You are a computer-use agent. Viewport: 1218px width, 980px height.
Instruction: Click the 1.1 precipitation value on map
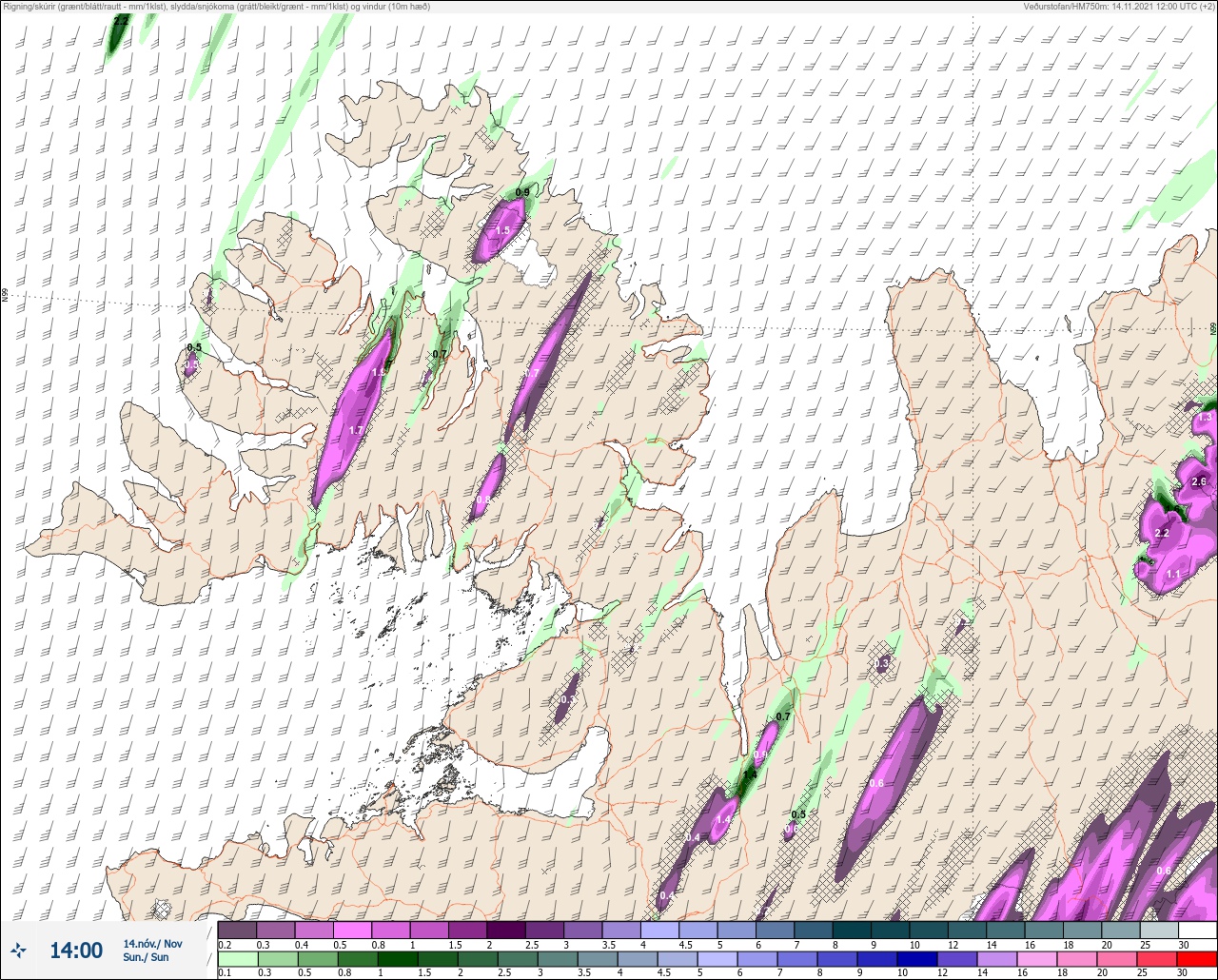coord(1173,575)
